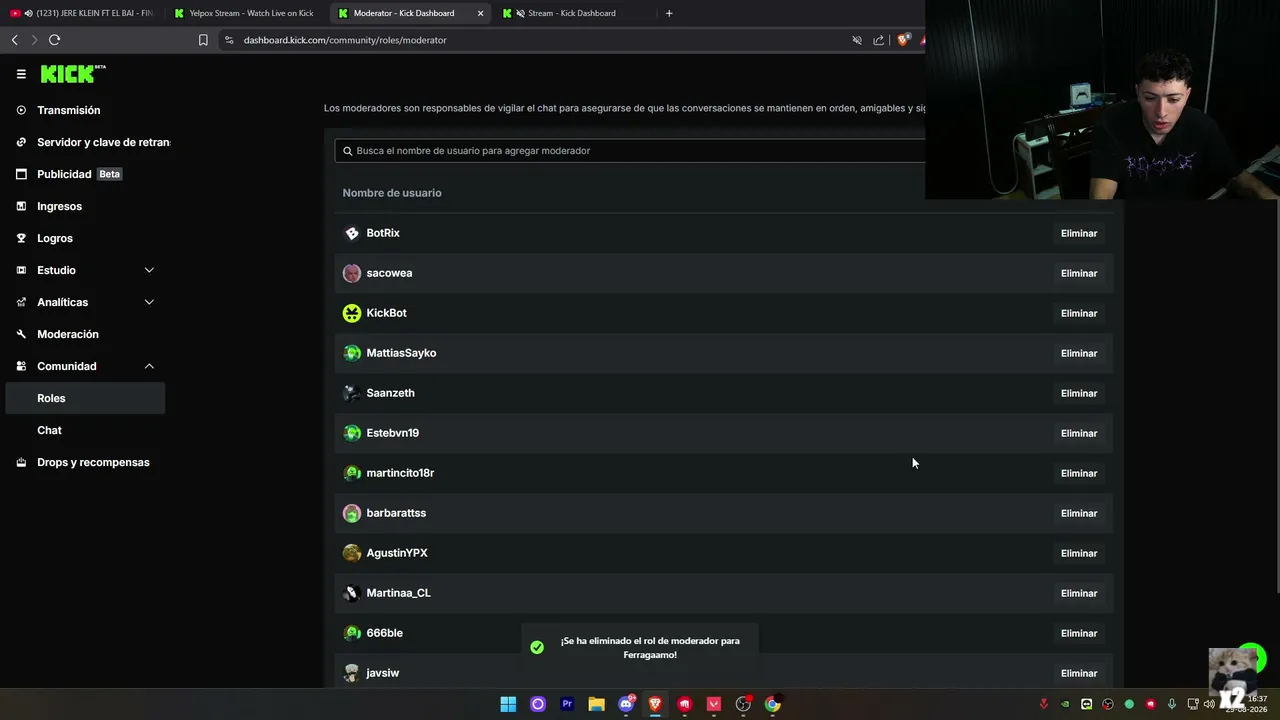Click the browser share icon

point(878,40)
